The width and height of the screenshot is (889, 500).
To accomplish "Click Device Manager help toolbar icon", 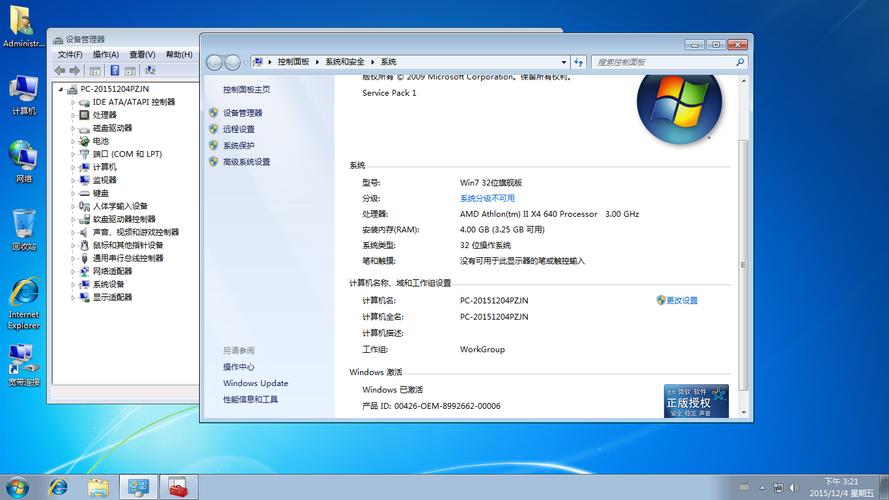I will click(x=115, y=70).
